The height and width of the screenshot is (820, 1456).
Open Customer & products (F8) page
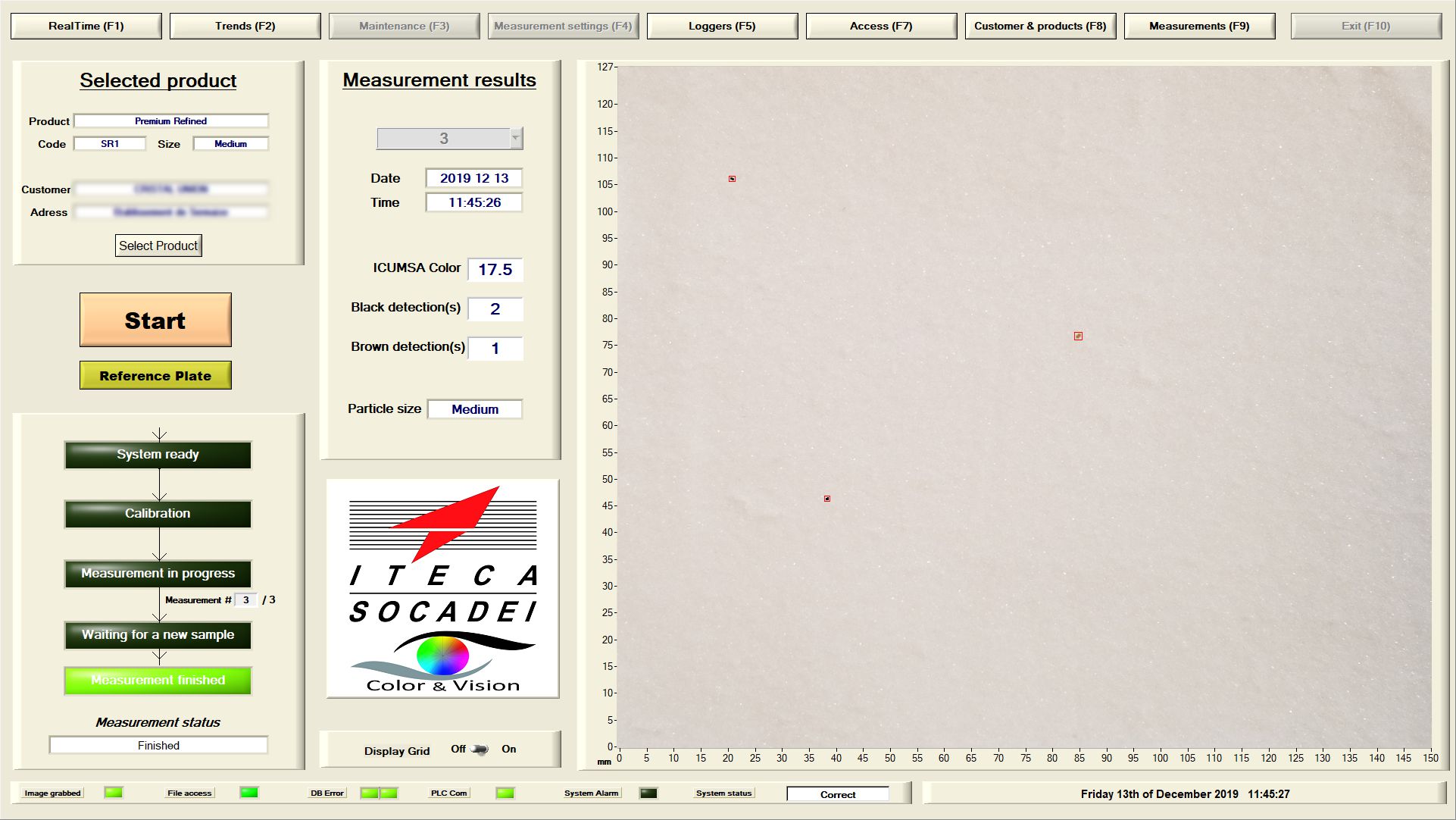(x=1039, y=26)
